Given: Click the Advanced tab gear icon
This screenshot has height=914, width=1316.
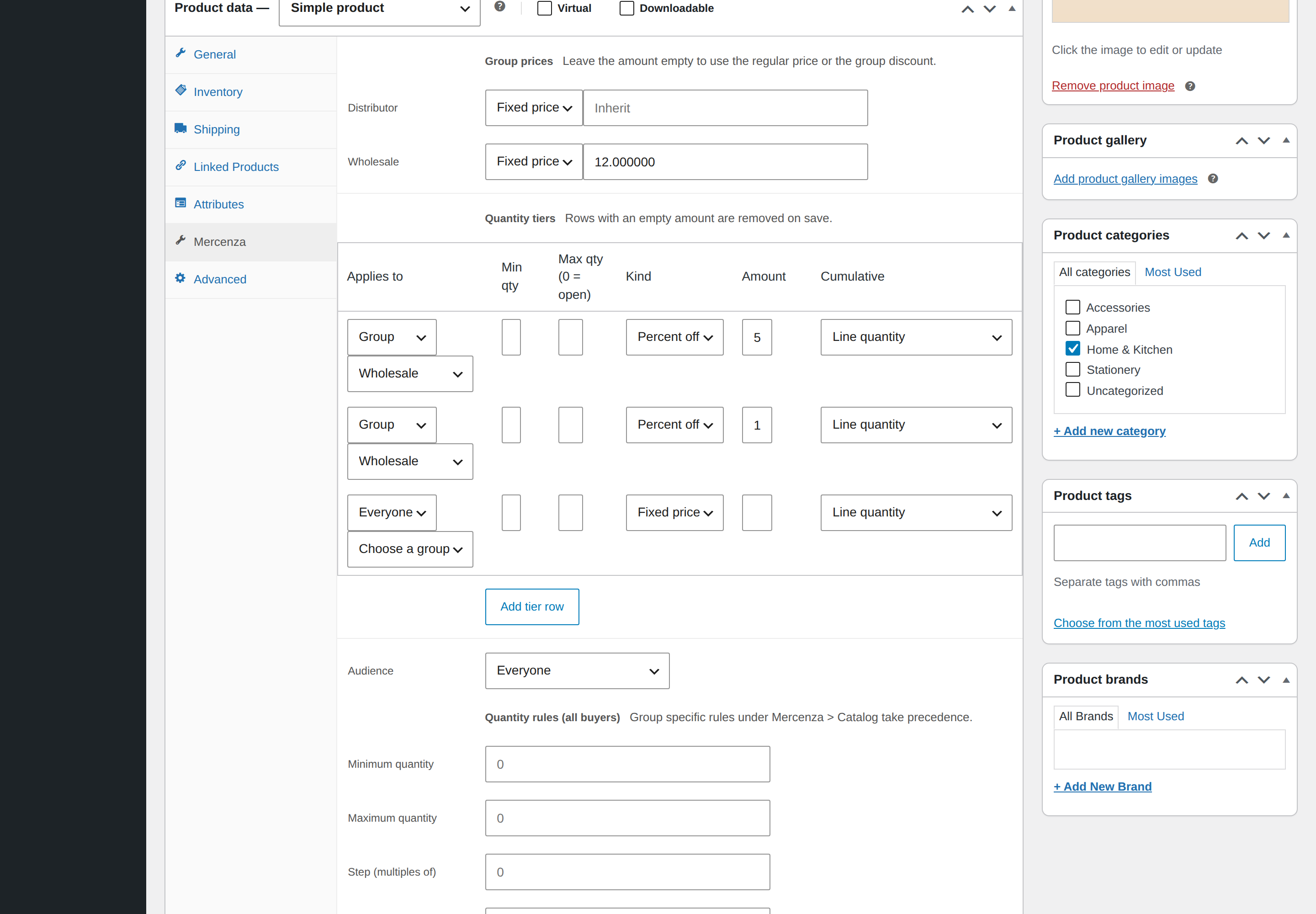Looking at the screenshot, I should (180, 278).
